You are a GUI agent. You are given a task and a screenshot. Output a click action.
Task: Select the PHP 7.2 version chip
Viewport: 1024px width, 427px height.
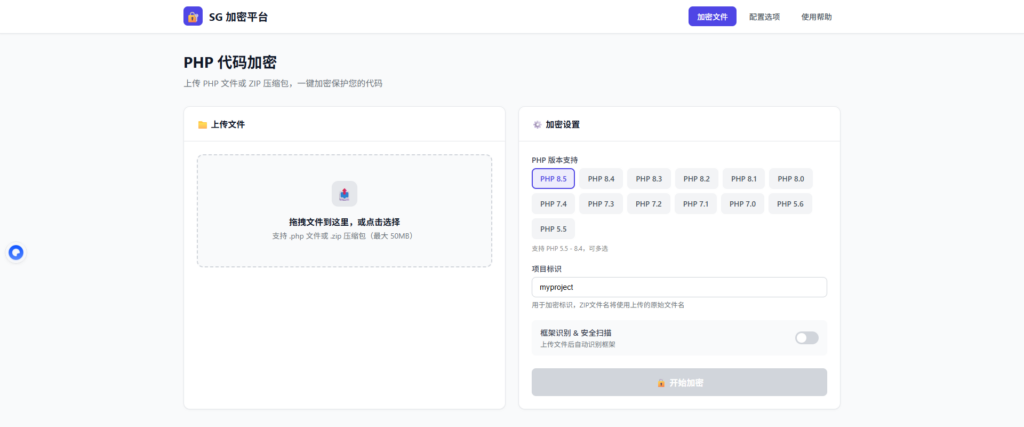648,204
